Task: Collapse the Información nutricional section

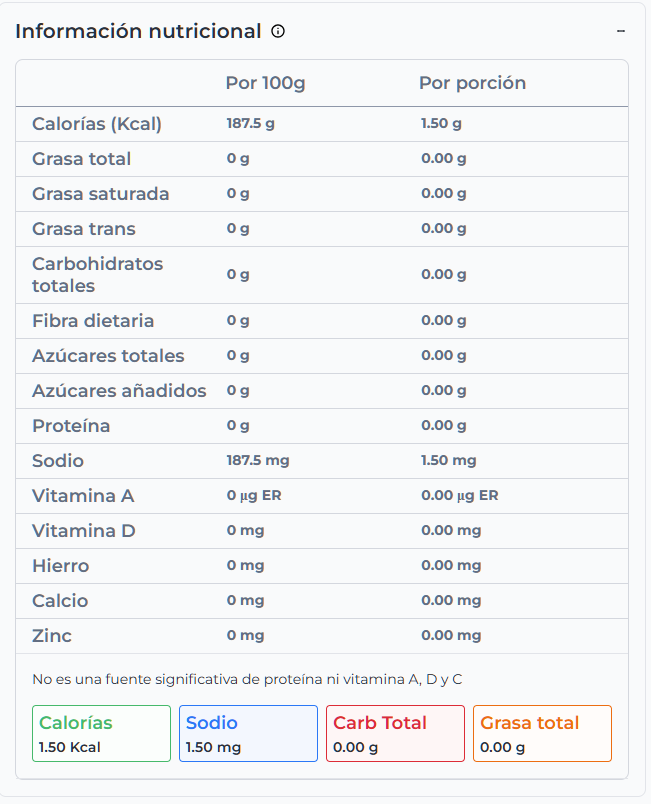Action: click(x=621, y=31)
